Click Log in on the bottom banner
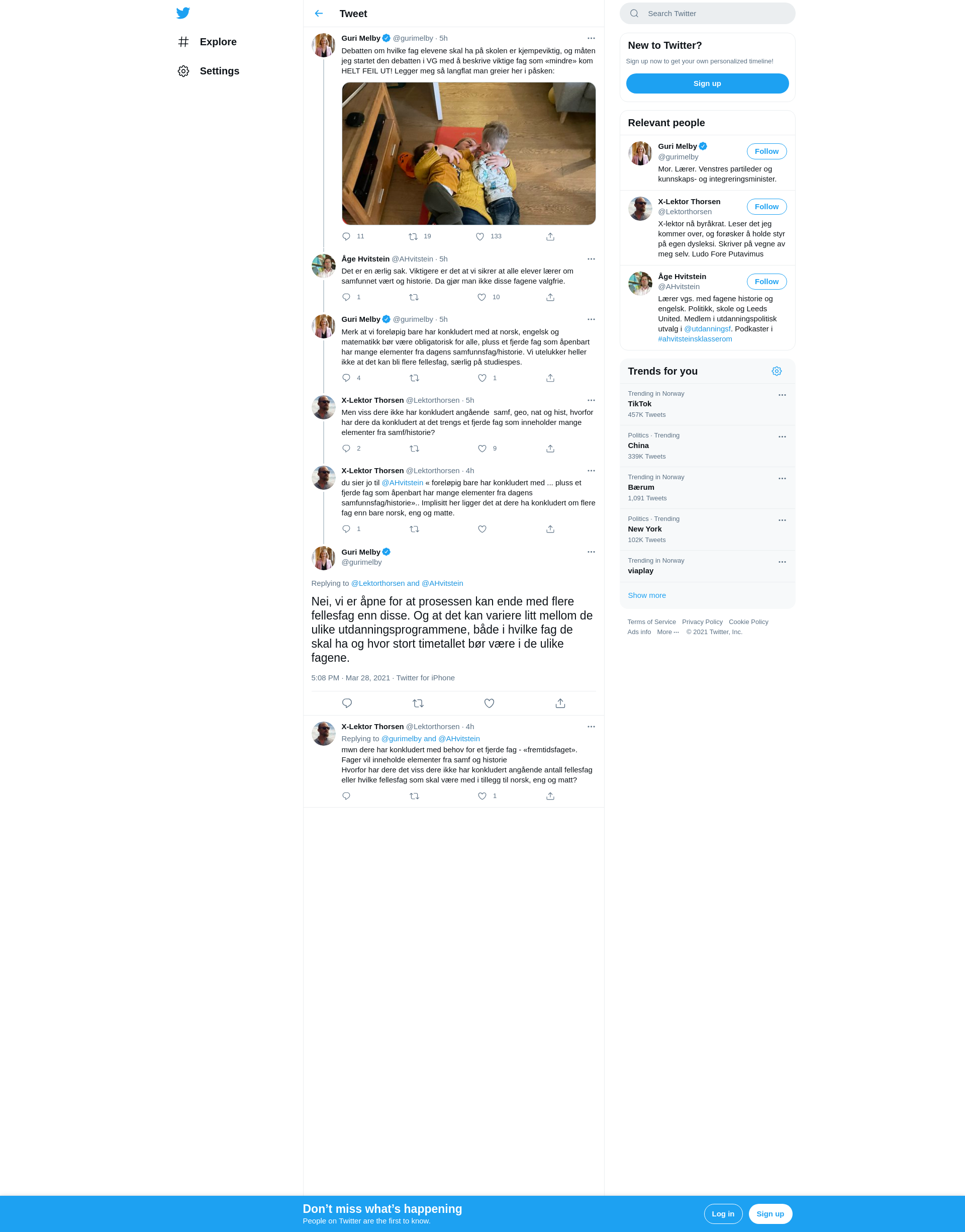Screen dimensions: 965x1232 pyautogui.click(x=723, y=1214)
